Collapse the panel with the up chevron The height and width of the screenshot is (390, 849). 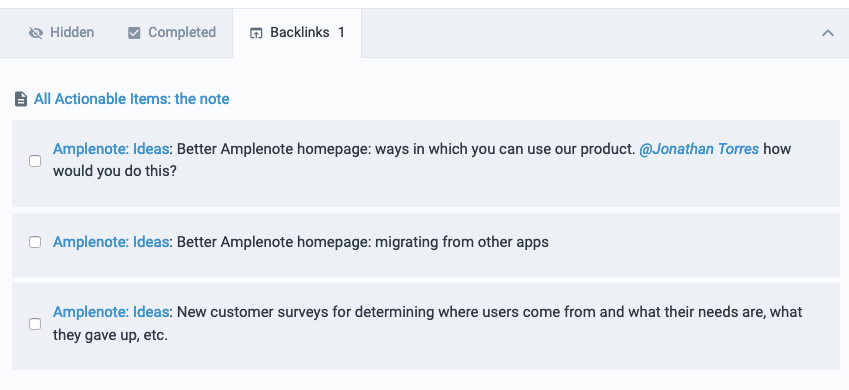[827, 33]
